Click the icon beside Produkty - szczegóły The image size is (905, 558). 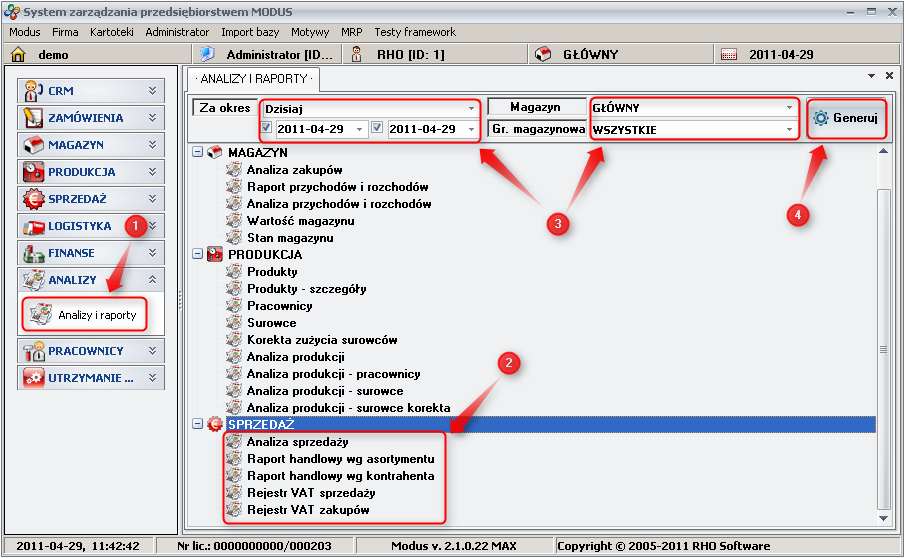tap(234, 289)
